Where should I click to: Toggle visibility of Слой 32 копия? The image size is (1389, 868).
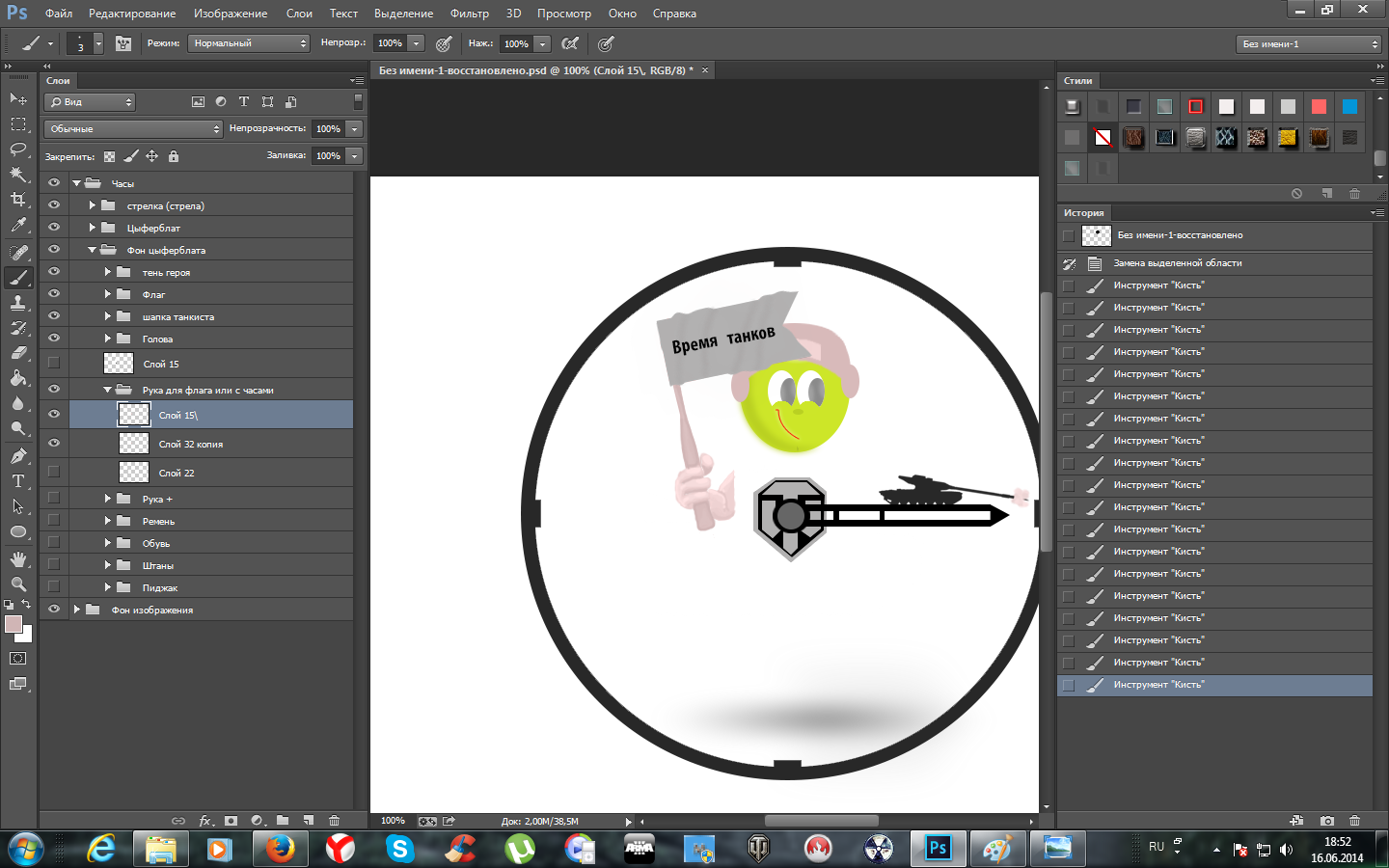(54, 444)
